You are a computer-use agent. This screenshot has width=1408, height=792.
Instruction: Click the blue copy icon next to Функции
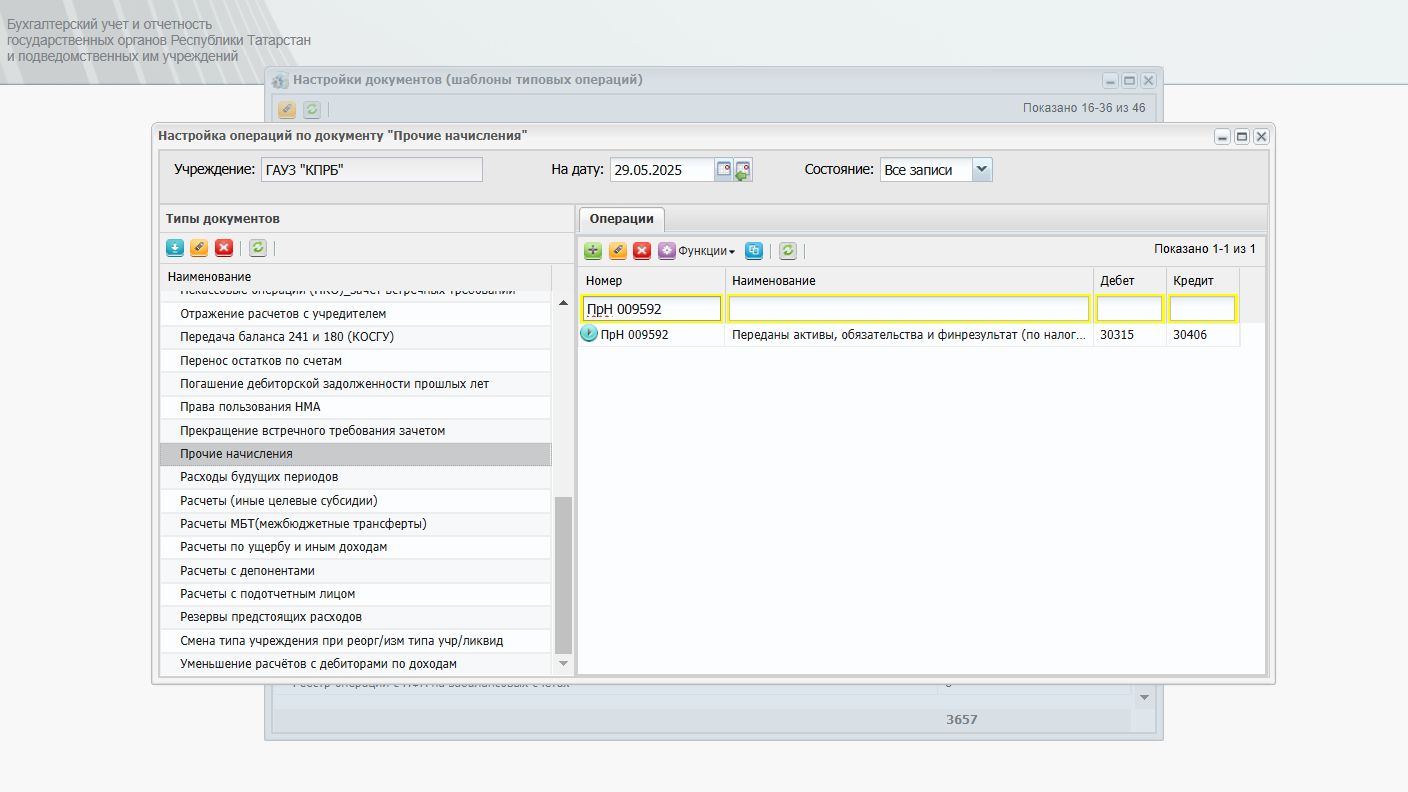754,251
